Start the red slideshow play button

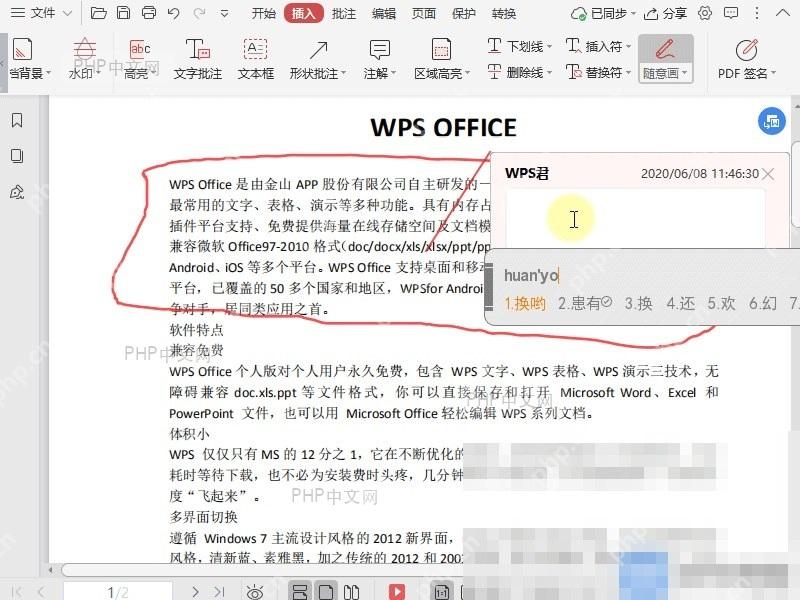(397, 592)
